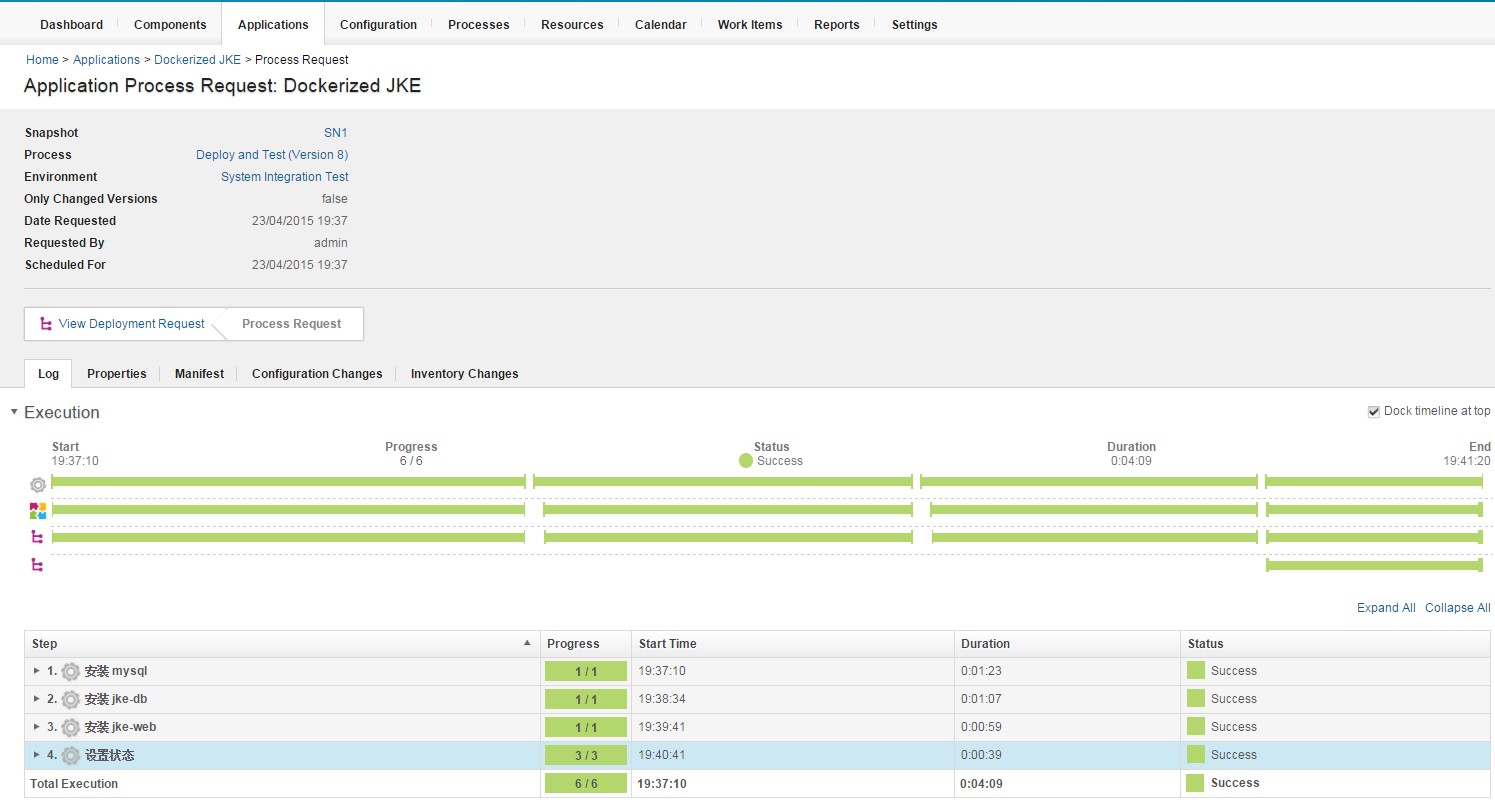Screen dimensions: 1495x806
Task: Expand step 4 设置状态
Action: pos(37,755)
